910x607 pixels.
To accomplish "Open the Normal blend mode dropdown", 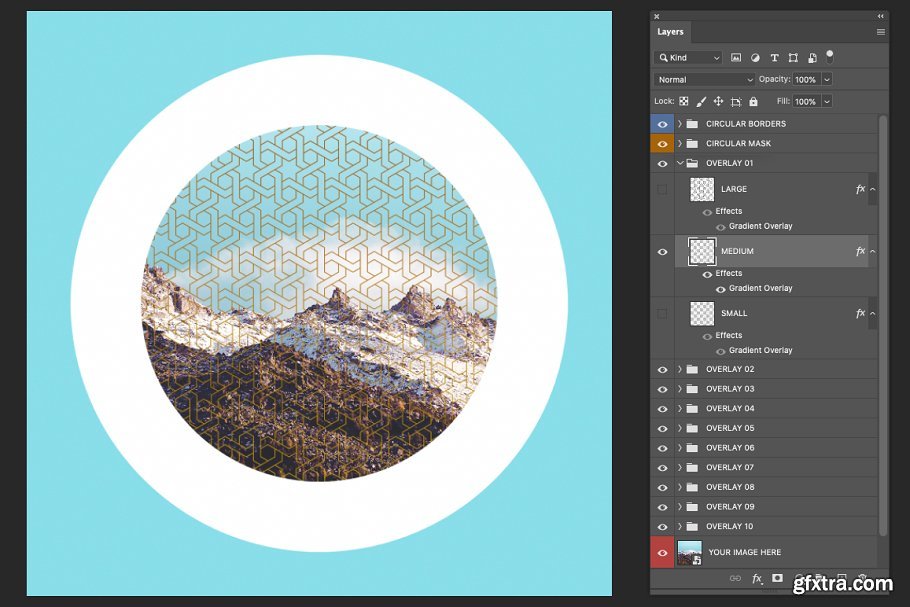I will (705, 79).
